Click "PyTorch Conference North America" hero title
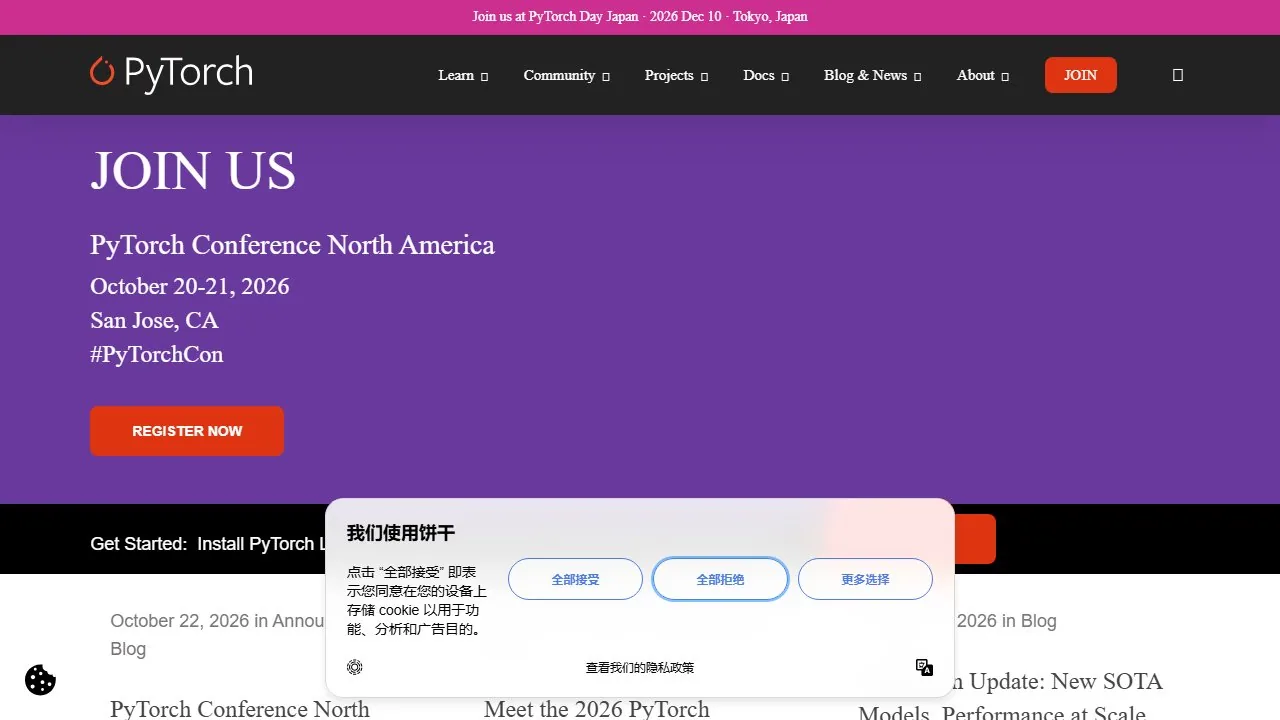The height and width of the screenshot is (720, 1280). click(x=292, y=245)
